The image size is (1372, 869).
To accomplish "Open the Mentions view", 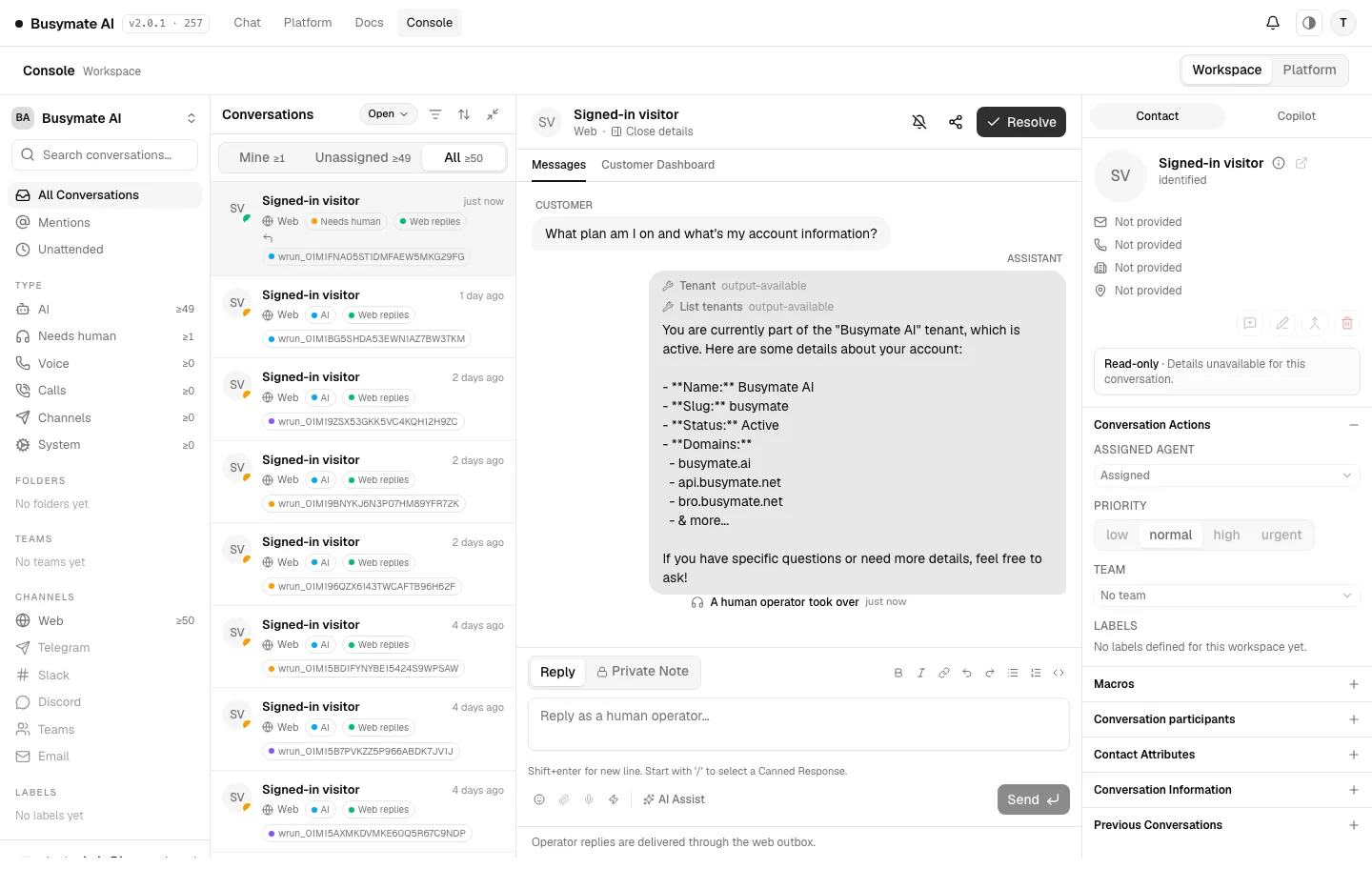I will point(105,222).
